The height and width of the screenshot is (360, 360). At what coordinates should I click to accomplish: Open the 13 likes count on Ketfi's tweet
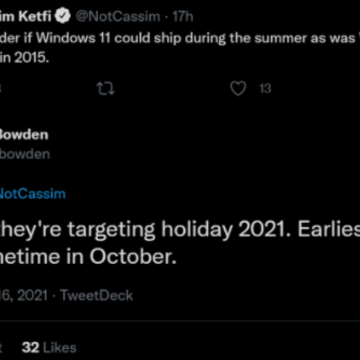click(x=265, y=89)
